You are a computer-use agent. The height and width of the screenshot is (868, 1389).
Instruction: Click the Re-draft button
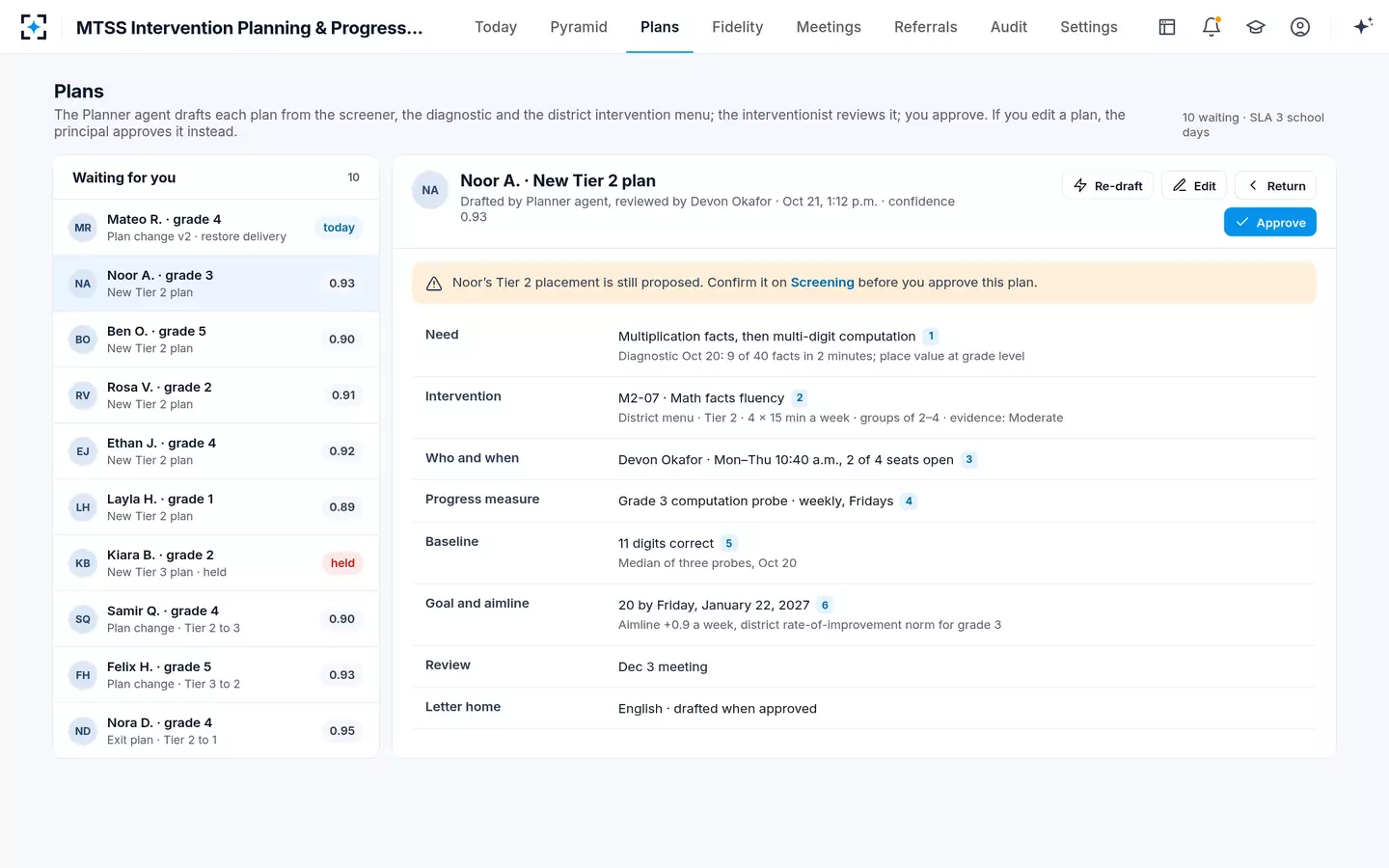coord(1108,186)
